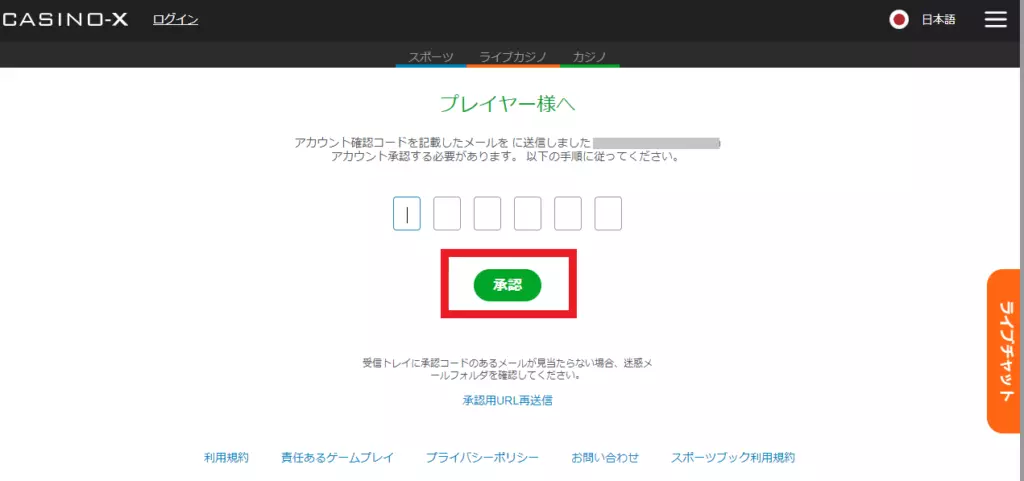The width and height of the screenshot is (1024, 481).
Task: Open the 日本語 language selector
Action: click(x=938, y=20)
